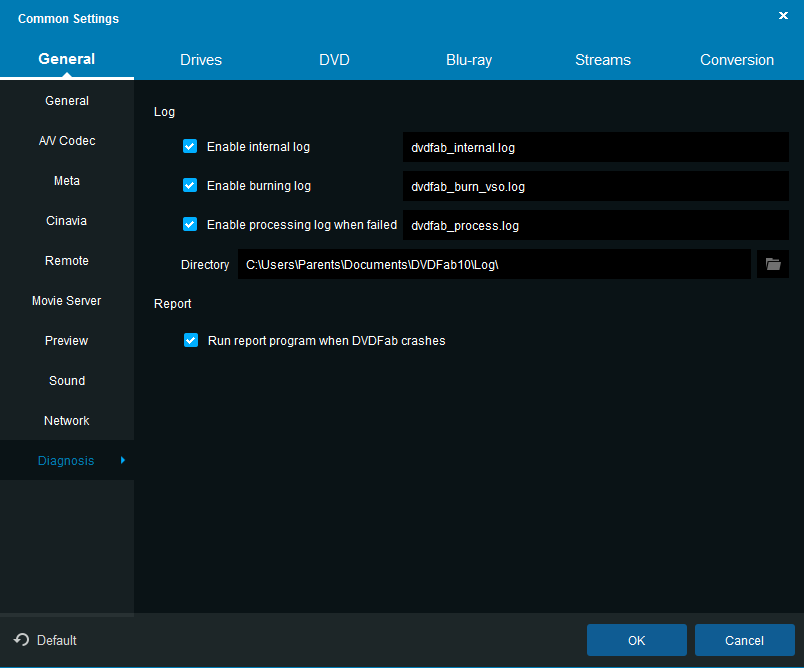Select Meta in the sidebar
This screenshot has width=804, height=668.
coord(67,180)
